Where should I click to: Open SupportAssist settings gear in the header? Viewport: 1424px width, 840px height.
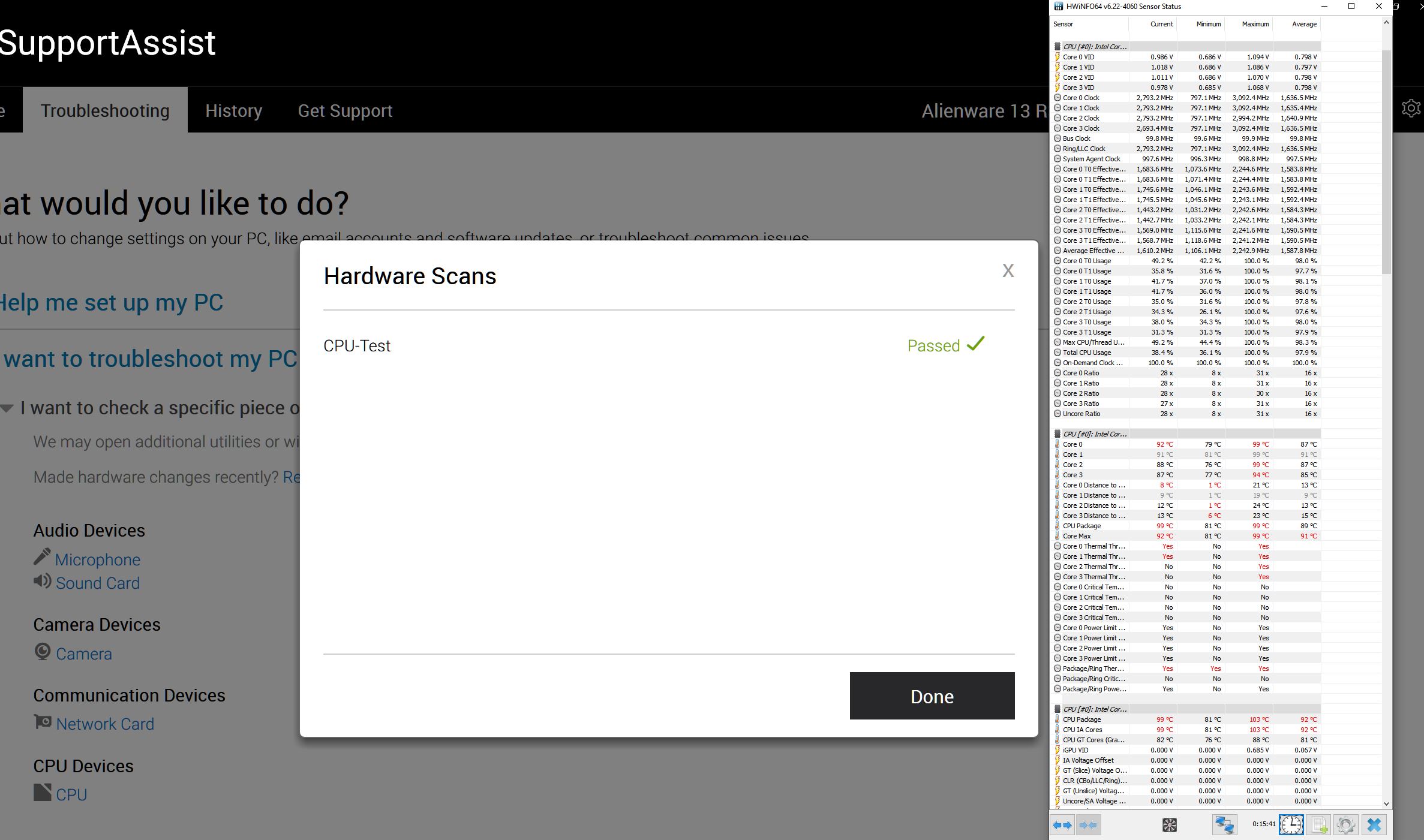click(1411, 109)
